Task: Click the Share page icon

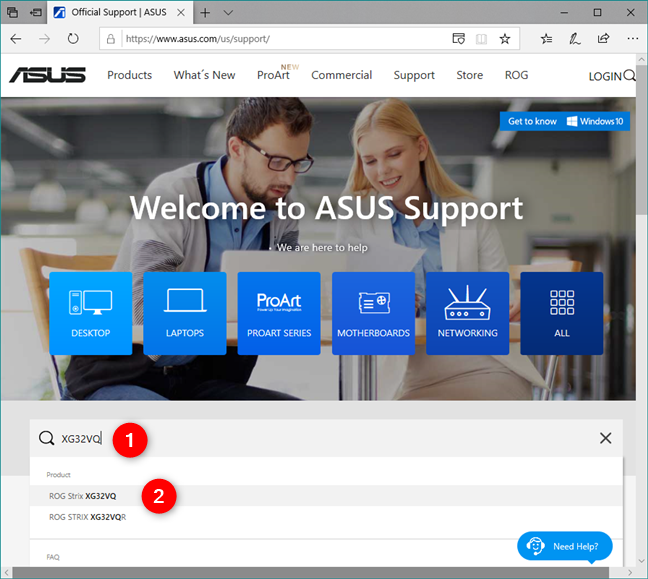Action: tap(603, 38)
